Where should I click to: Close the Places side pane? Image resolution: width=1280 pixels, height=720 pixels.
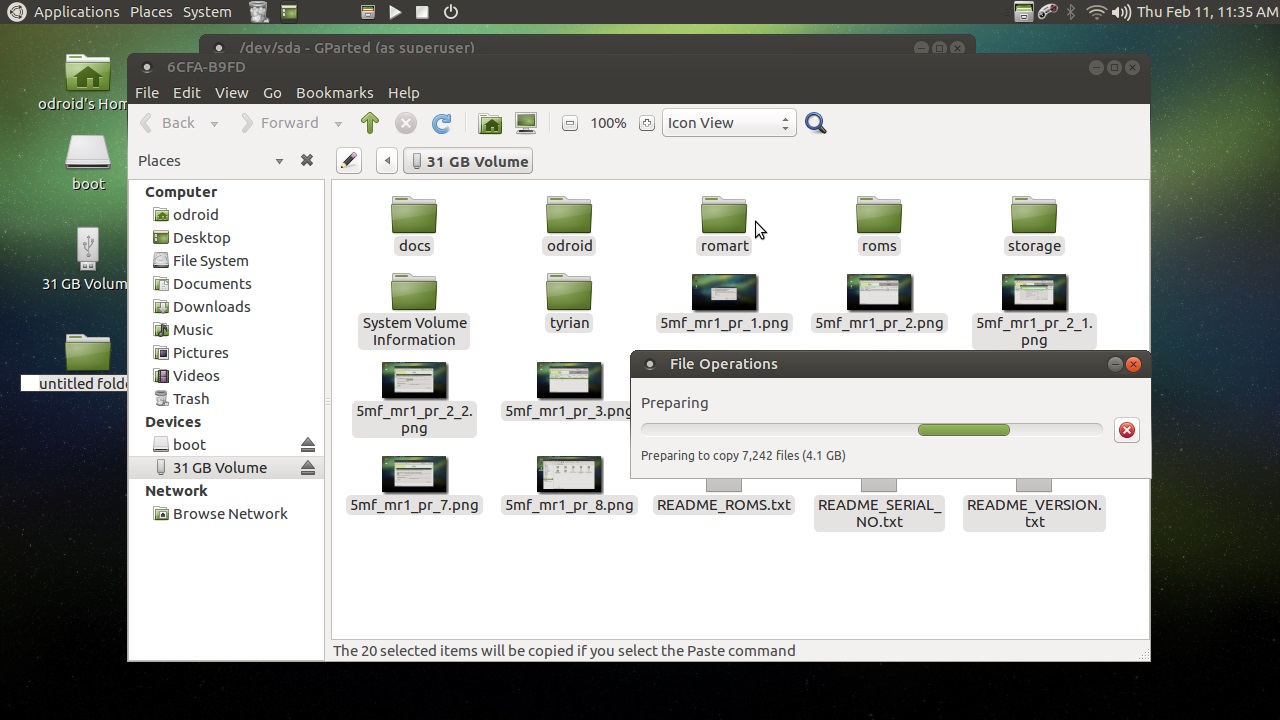click(x=307, y=160)
